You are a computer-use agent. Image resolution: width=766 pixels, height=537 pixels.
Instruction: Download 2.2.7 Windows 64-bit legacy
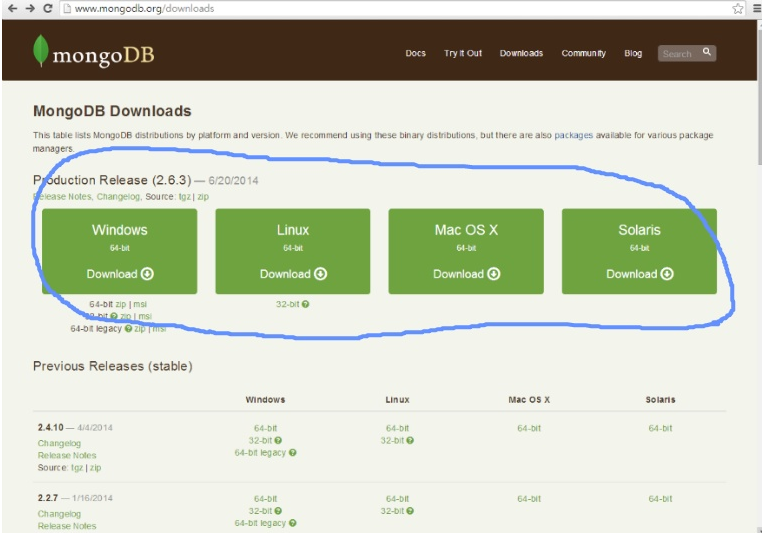[x=260, y=523]
